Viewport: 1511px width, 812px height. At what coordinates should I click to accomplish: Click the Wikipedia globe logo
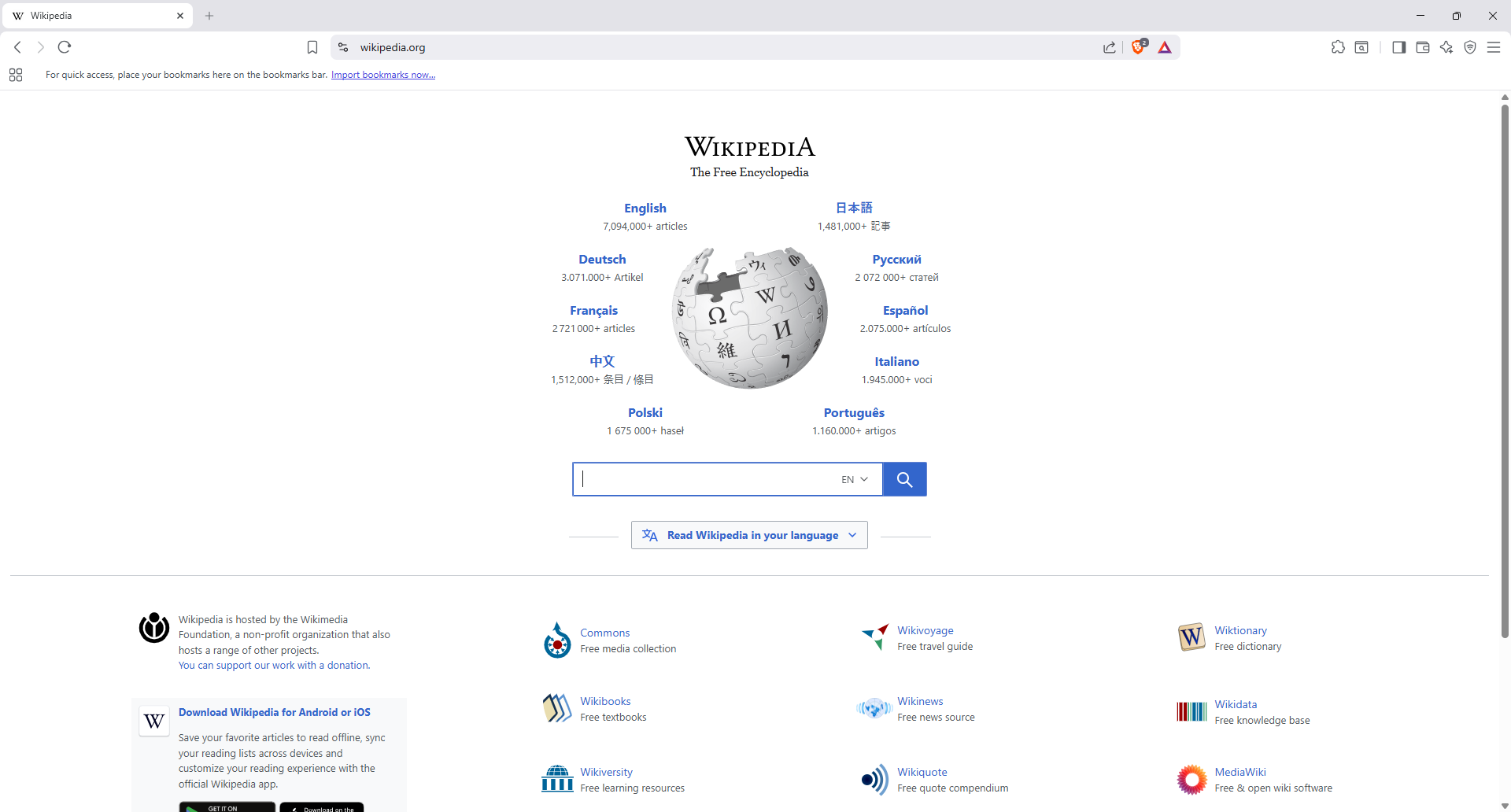click(749, 318)
